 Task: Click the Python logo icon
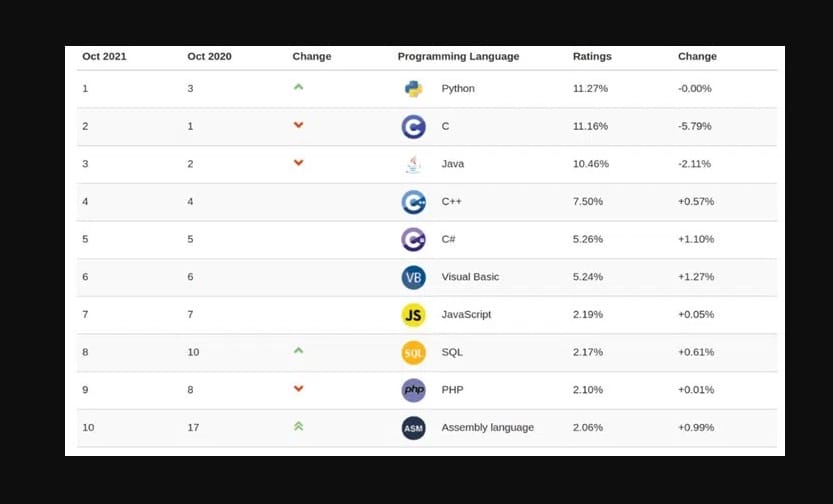click(x=413, y=89)
